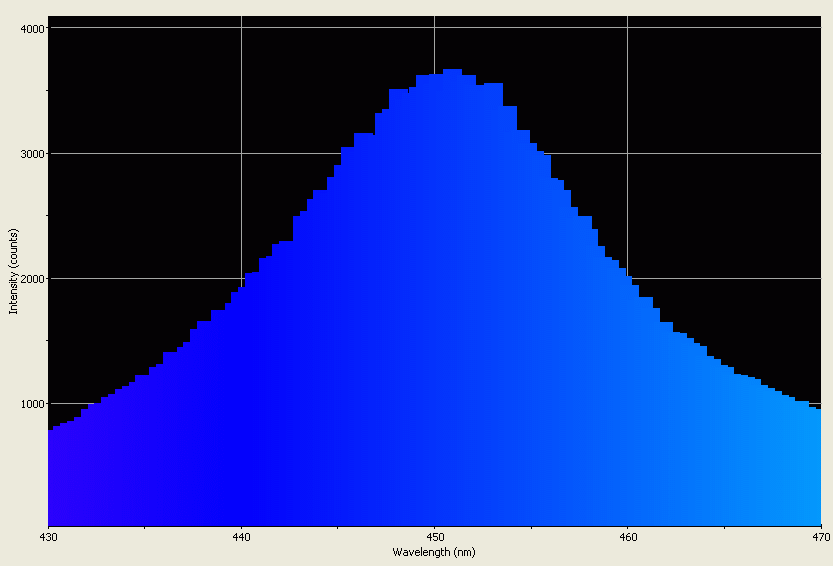
Task: Click the Intensity (counts) axis title
Action: (13, 272)
